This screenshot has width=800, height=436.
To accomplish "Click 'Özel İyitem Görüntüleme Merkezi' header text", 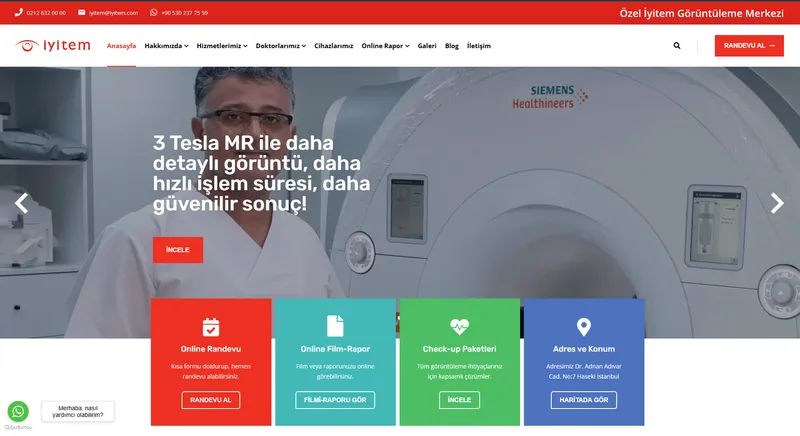I will 702,13.
